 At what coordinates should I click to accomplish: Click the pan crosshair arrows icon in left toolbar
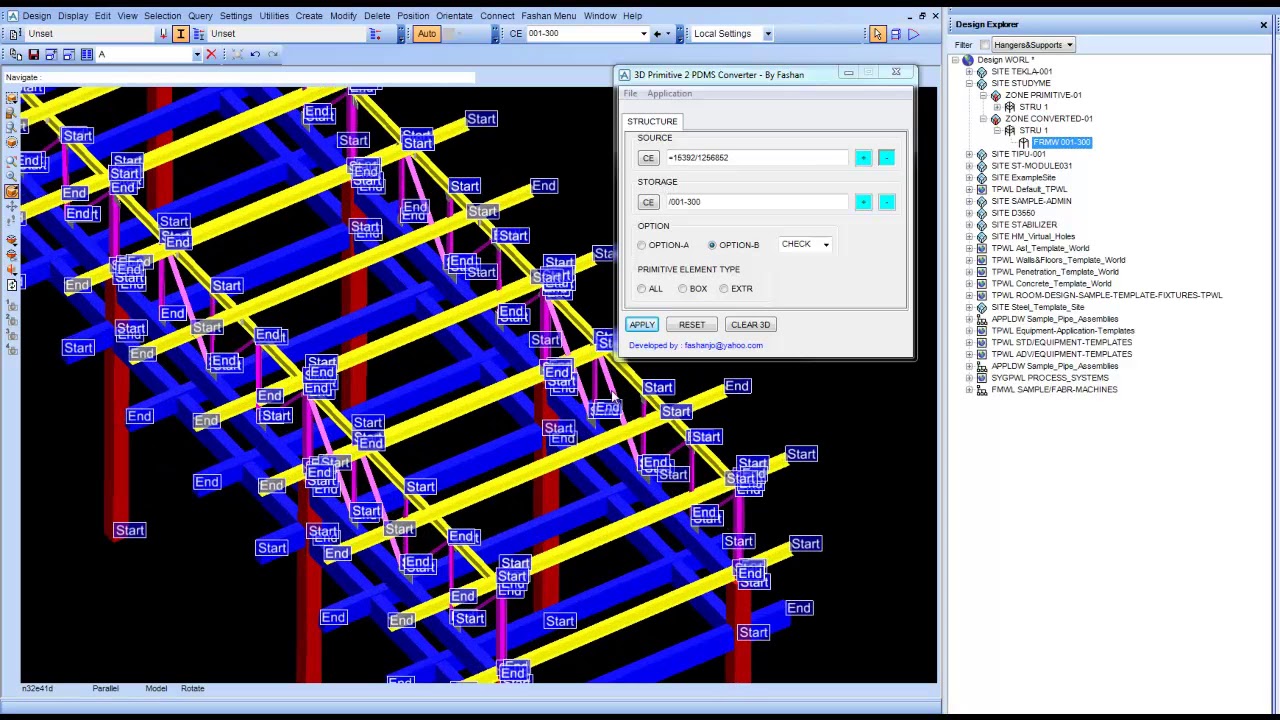pyautogui.click(x=12, y=207)
